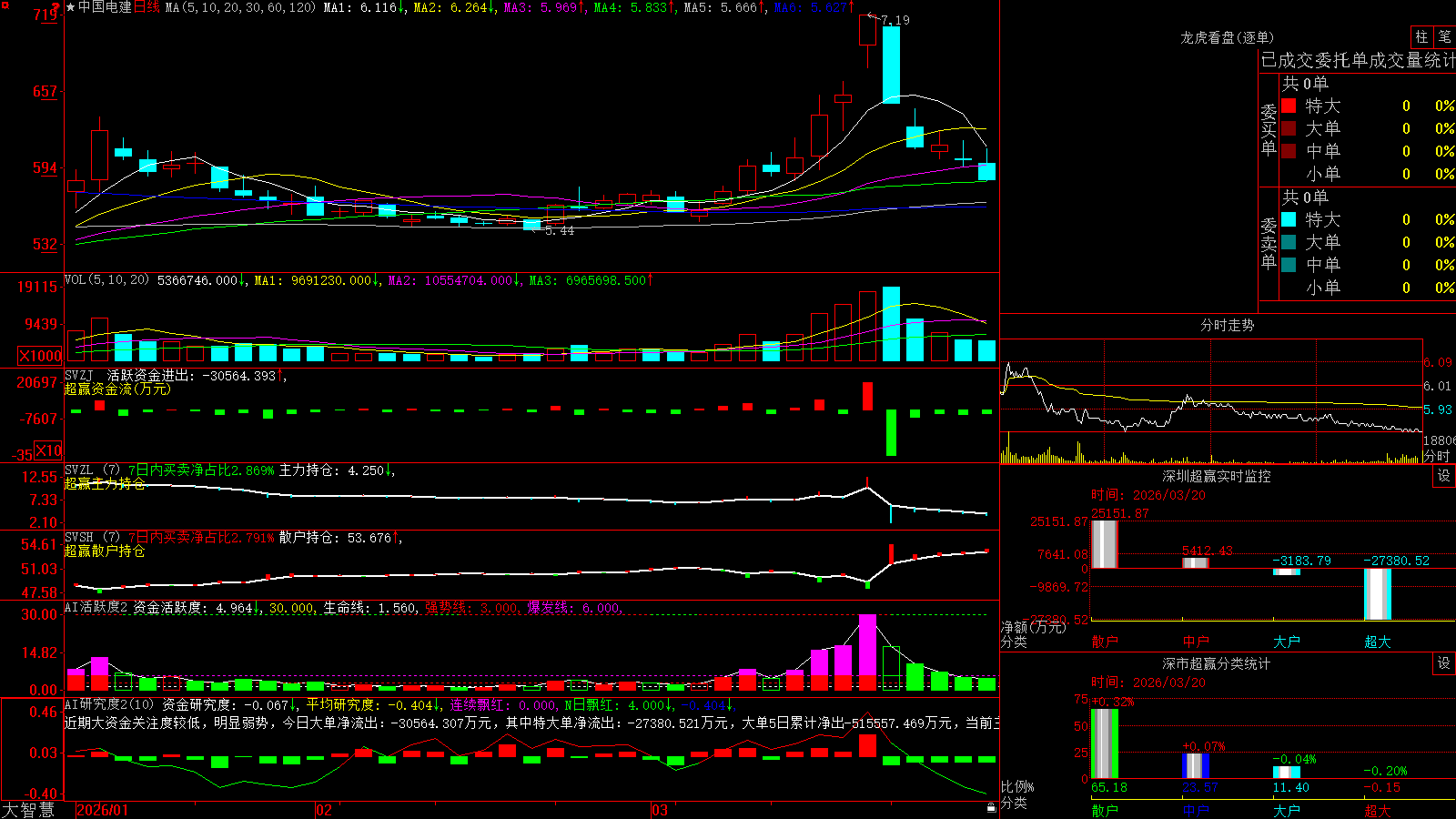
Task: Click the 深圳超赢实时监控 panel title
Action: [x=1217, y=476]
